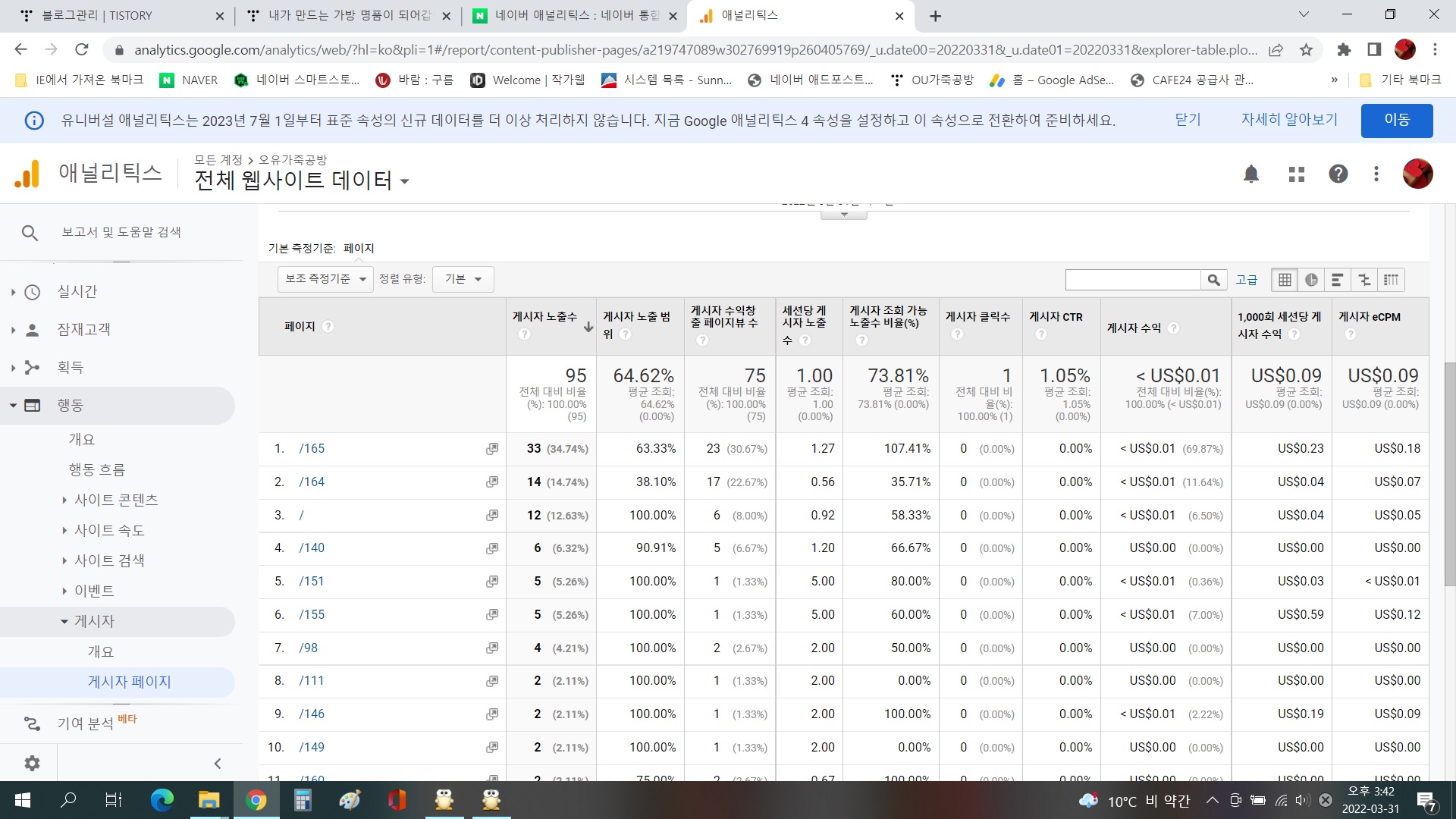This screenshot has width=1456, height=819.
Task: Open the 보조 측정기준 dropdown
Action: click(325, 279)
